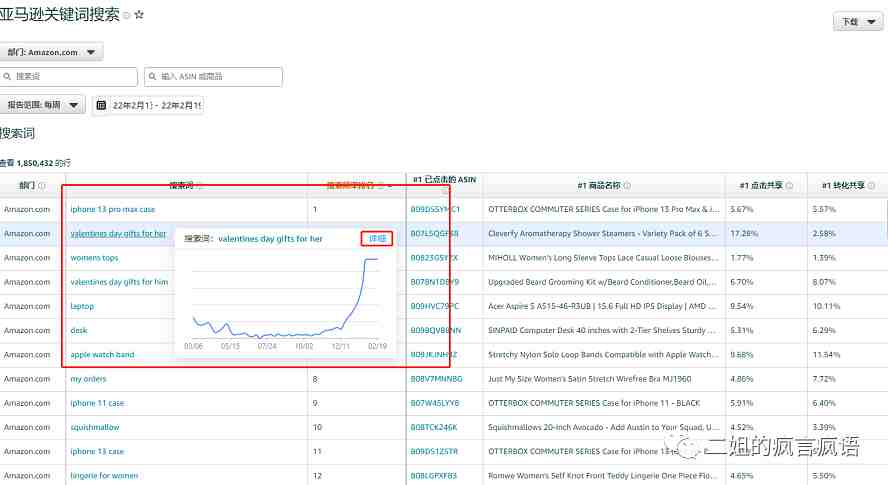Open ASIN link in iphone 11 case row
The width and height of the screenshot is (888, 485).
[435, 403]
